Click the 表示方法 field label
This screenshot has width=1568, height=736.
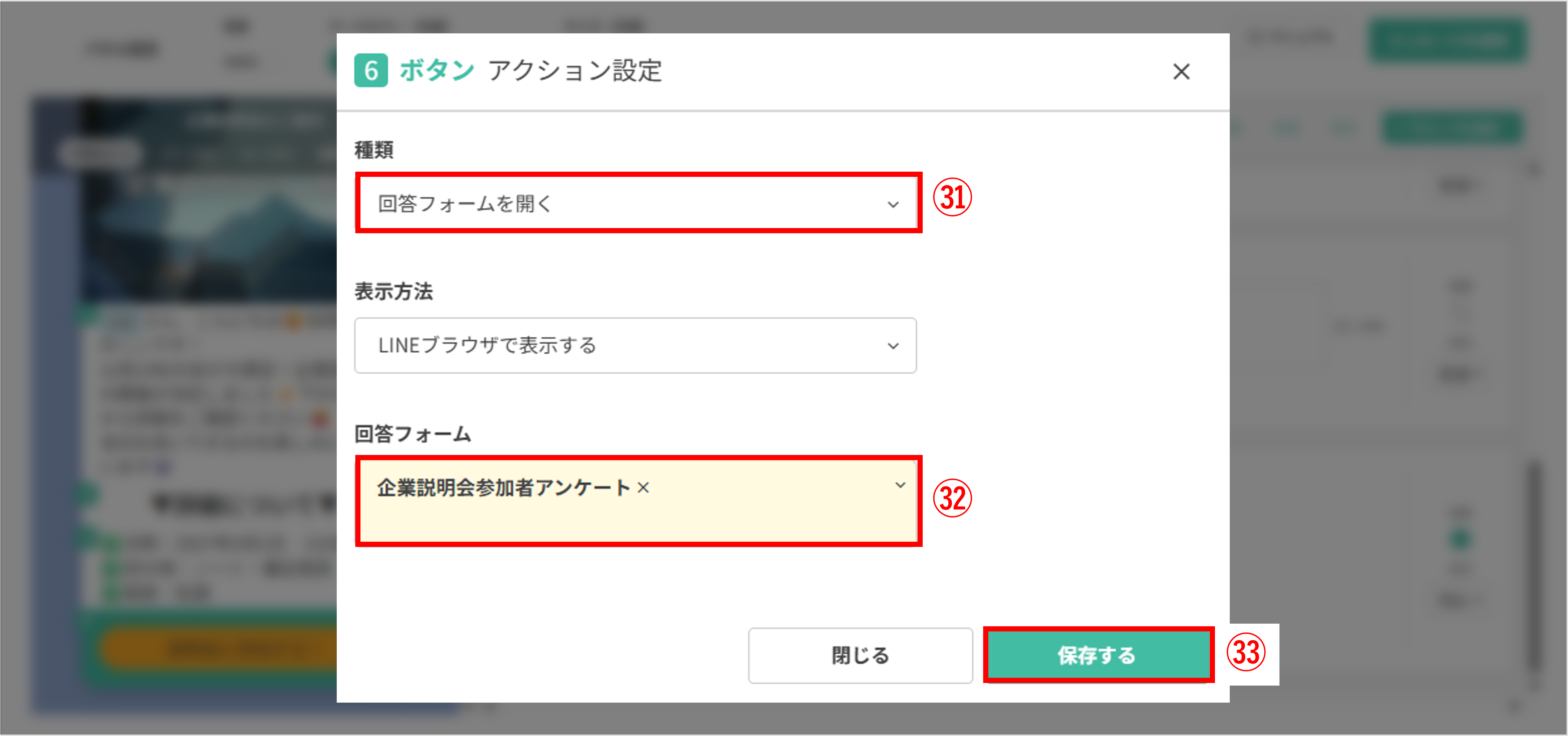click(393, 291)
